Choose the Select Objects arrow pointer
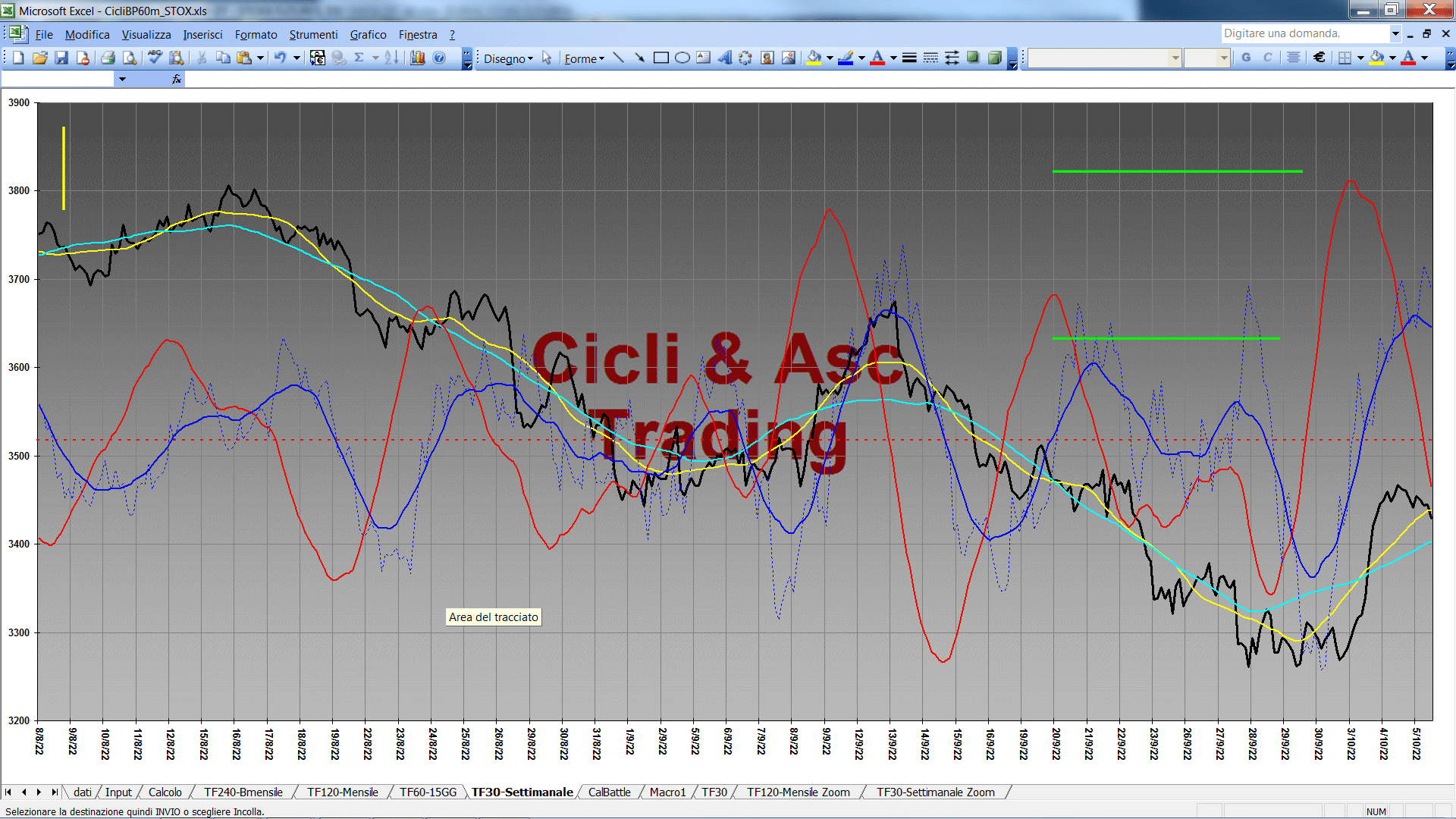 [x=547, y=58]
